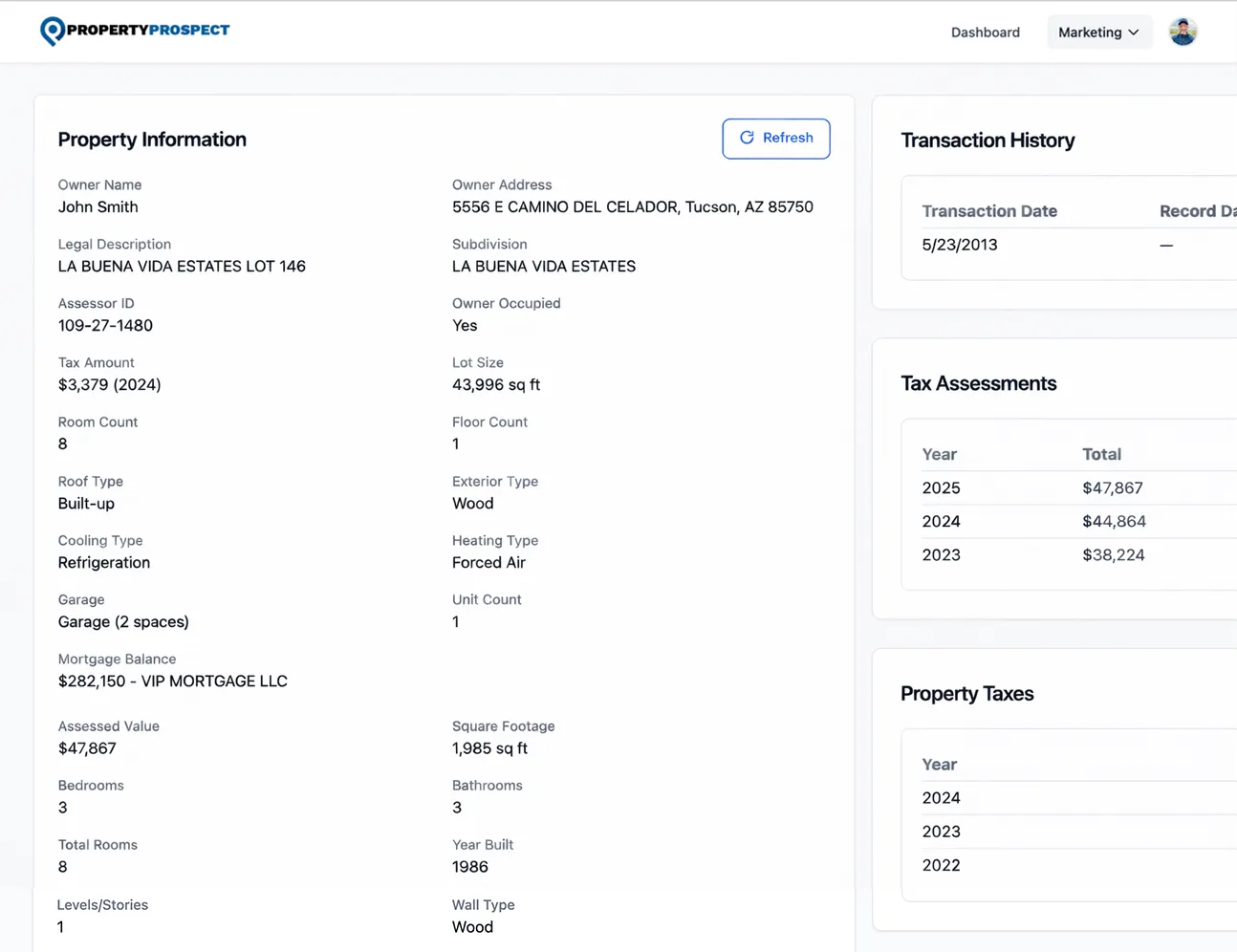Click the circular refresh arrow icon
This screenshot has height=952, width=1237.
click(x=747, y=138)
